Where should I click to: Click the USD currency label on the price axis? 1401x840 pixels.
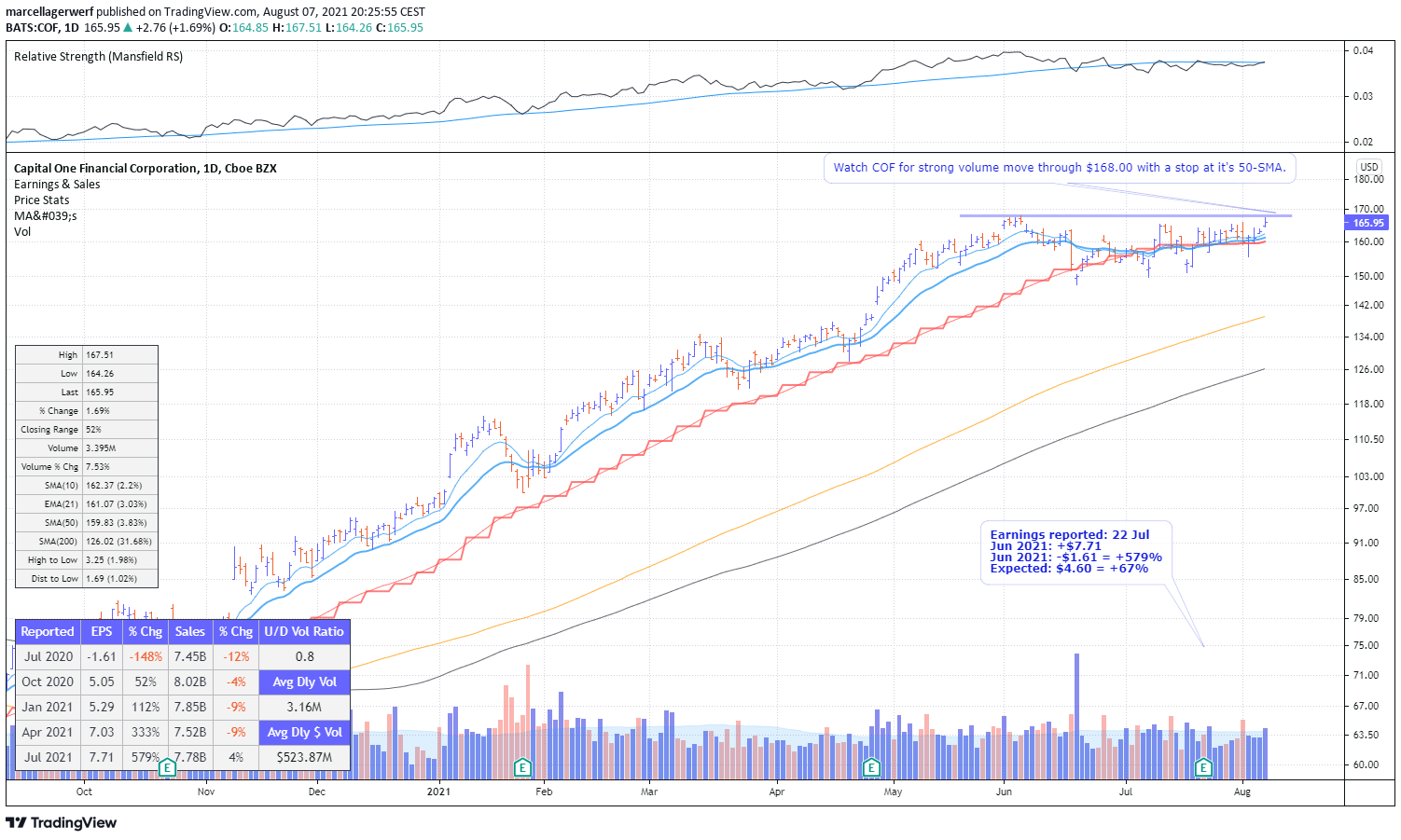(x=1369, y=167)
